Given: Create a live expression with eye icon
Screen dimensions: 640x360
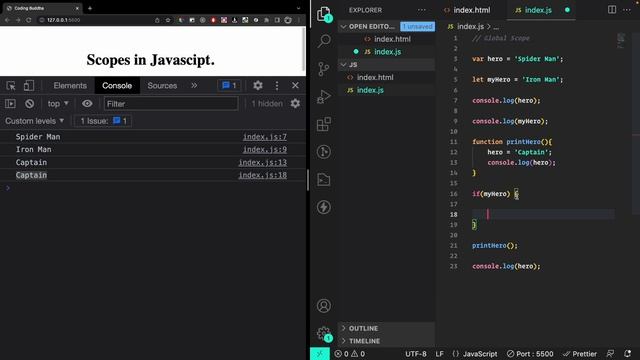Looking at the screenshot, I should tap(87, 104).
